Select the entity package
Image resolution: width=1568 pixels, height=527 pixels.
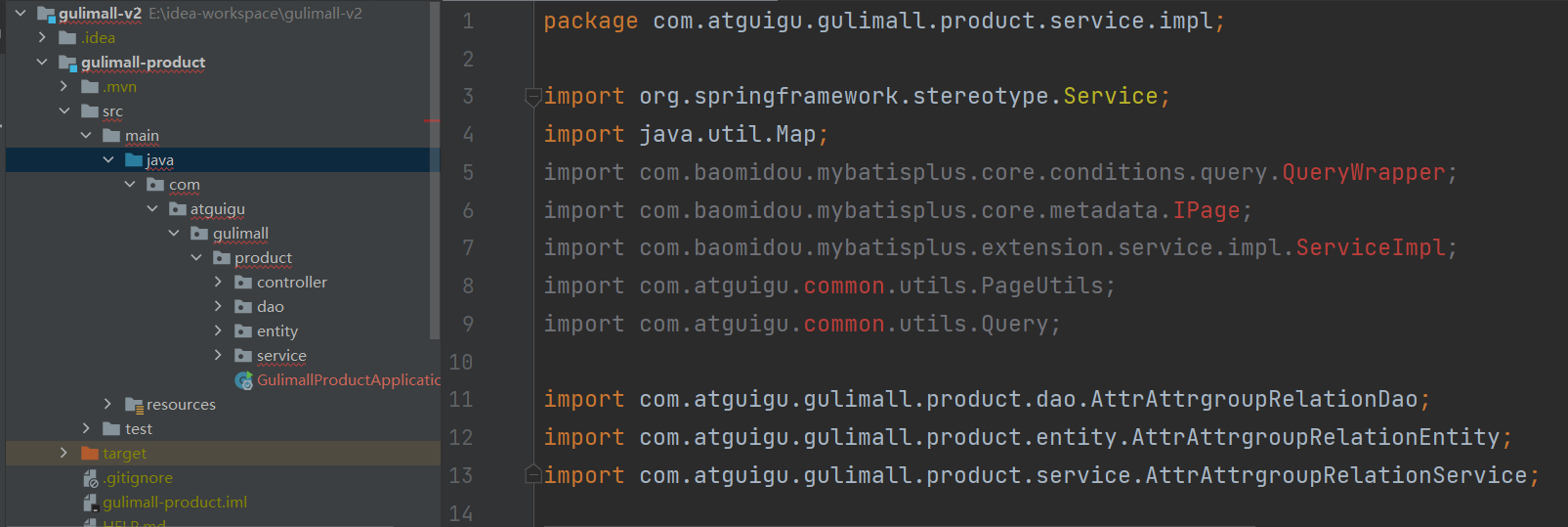(x=277, y=331)
